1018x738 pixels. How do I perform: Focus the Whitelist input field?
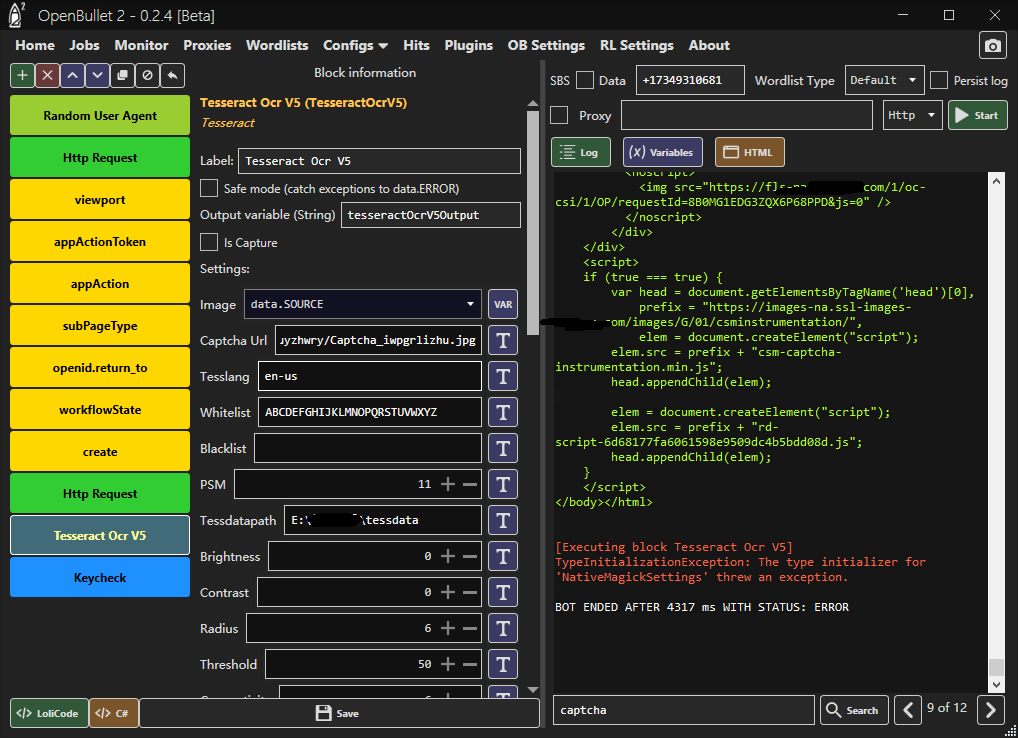(369, 412)
